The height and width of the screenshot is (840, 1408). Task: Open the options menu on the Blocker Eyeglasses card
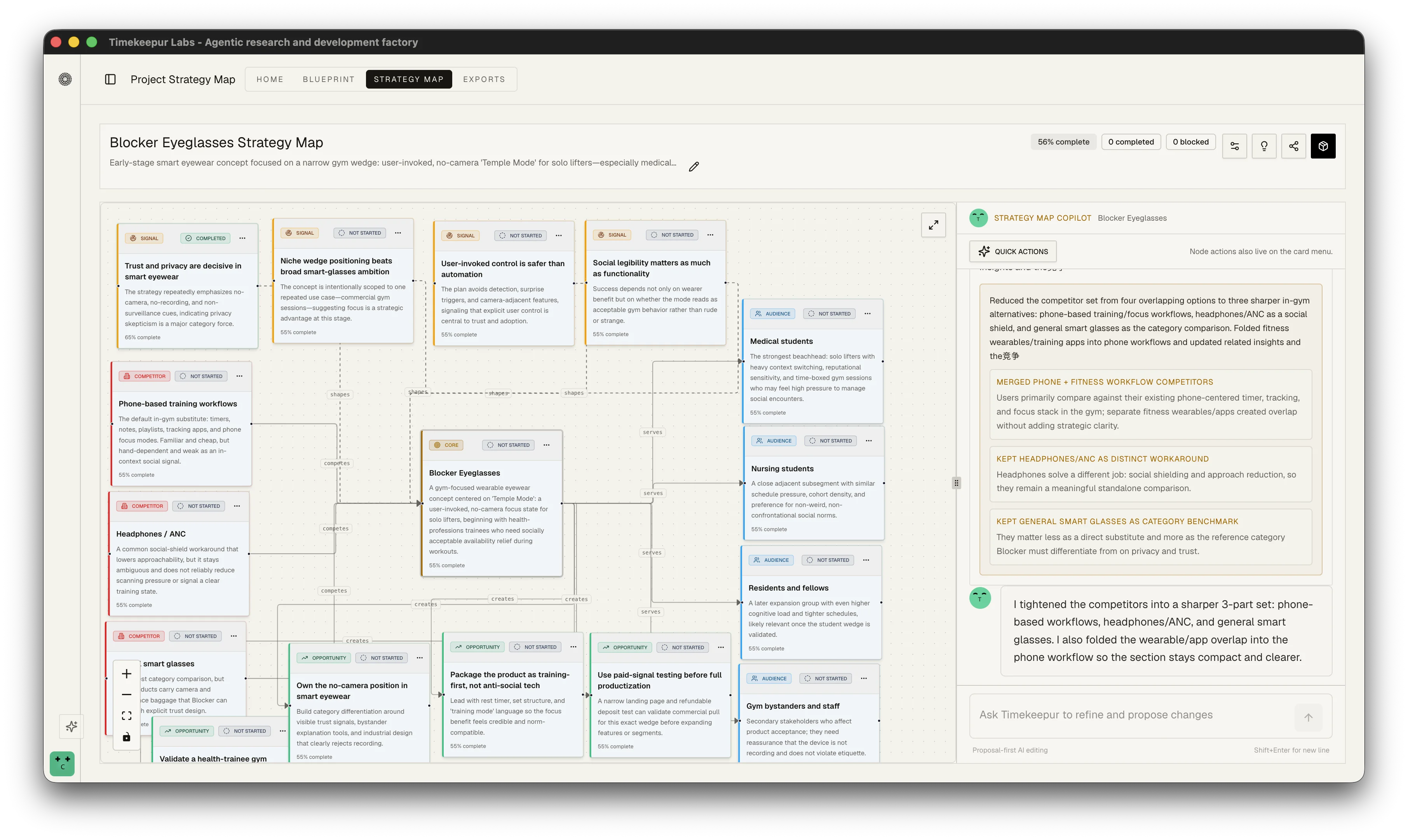[547, 445]
